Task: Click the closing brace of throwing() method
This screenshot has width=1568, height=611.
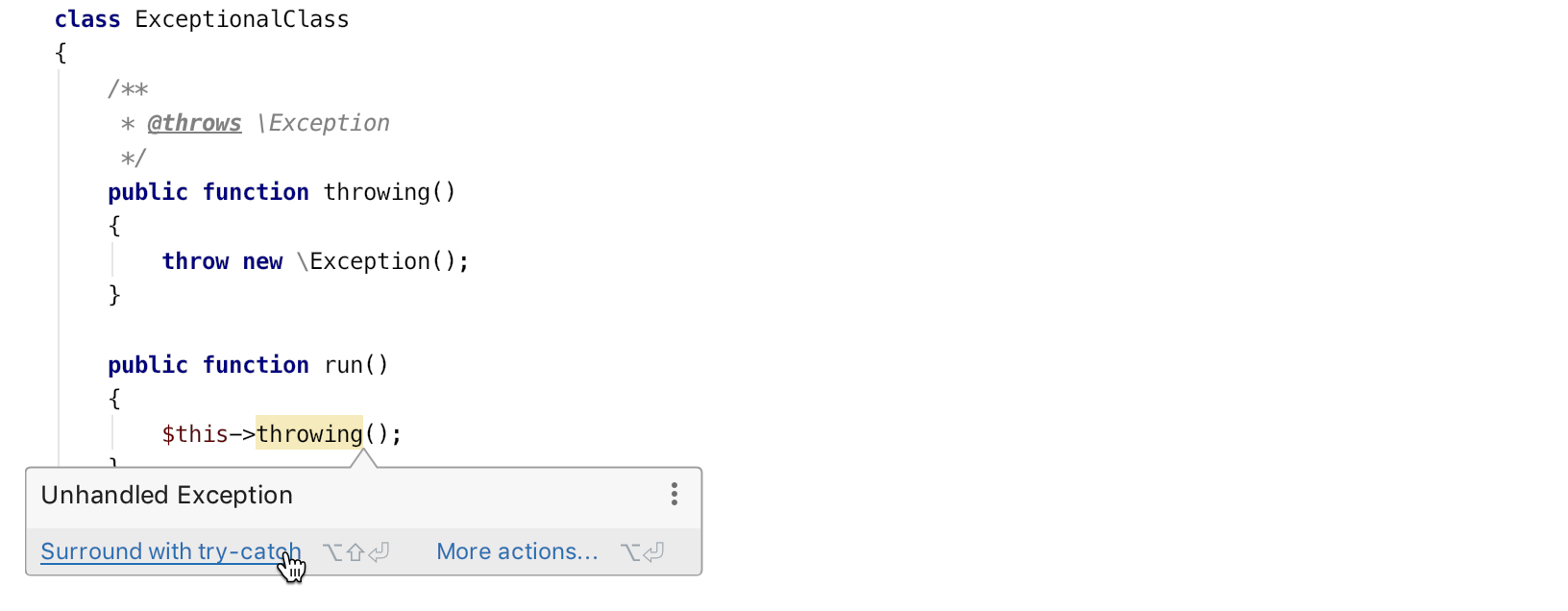Action: click(x=114, y=295)
